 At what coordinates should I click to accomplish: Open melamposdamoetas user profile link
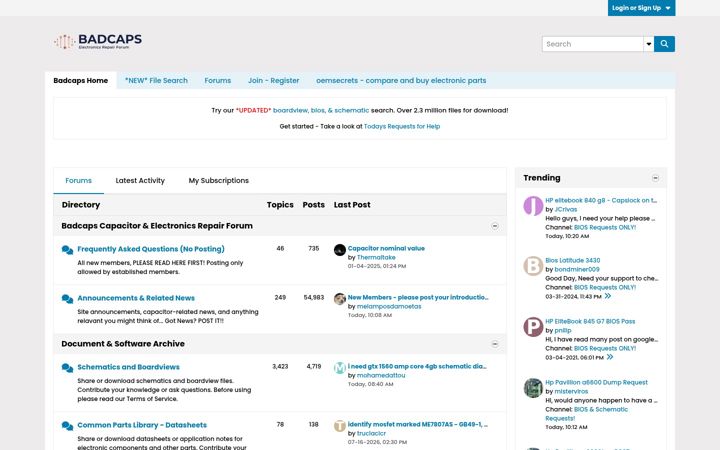[x=389, y=306]
